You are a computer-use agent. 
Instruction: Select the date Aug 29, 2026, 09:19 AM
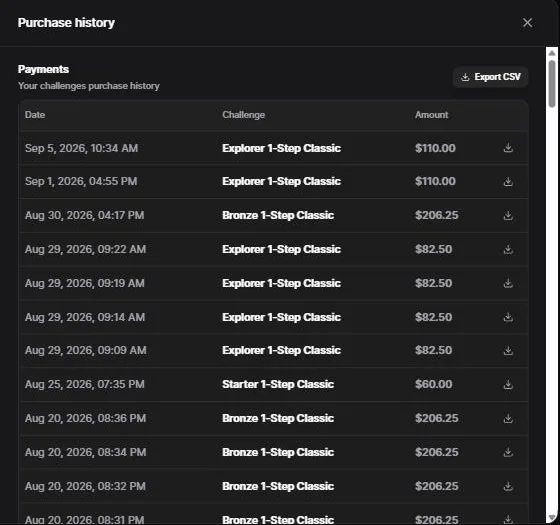point(85,283)
